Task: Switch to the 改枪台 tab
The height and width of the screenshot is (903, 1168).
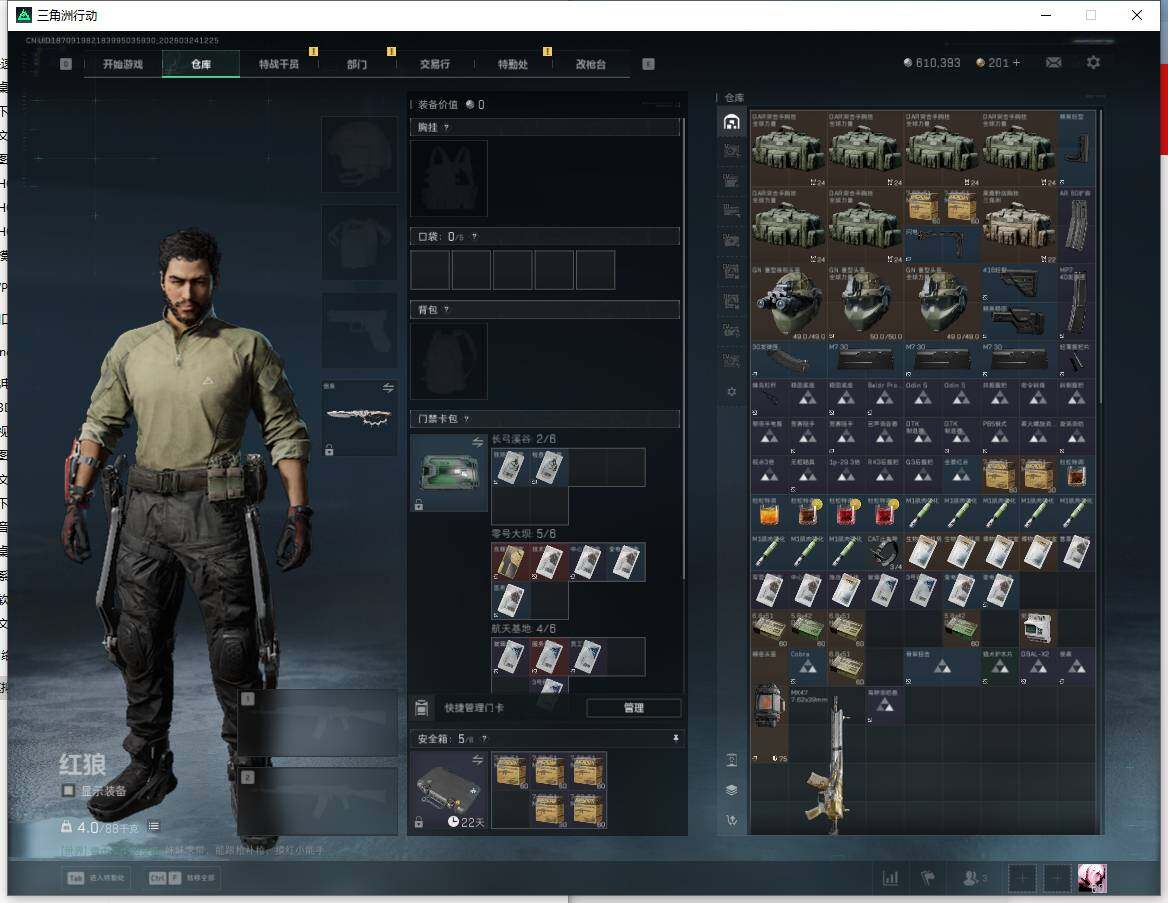Action: click(591, 64)
